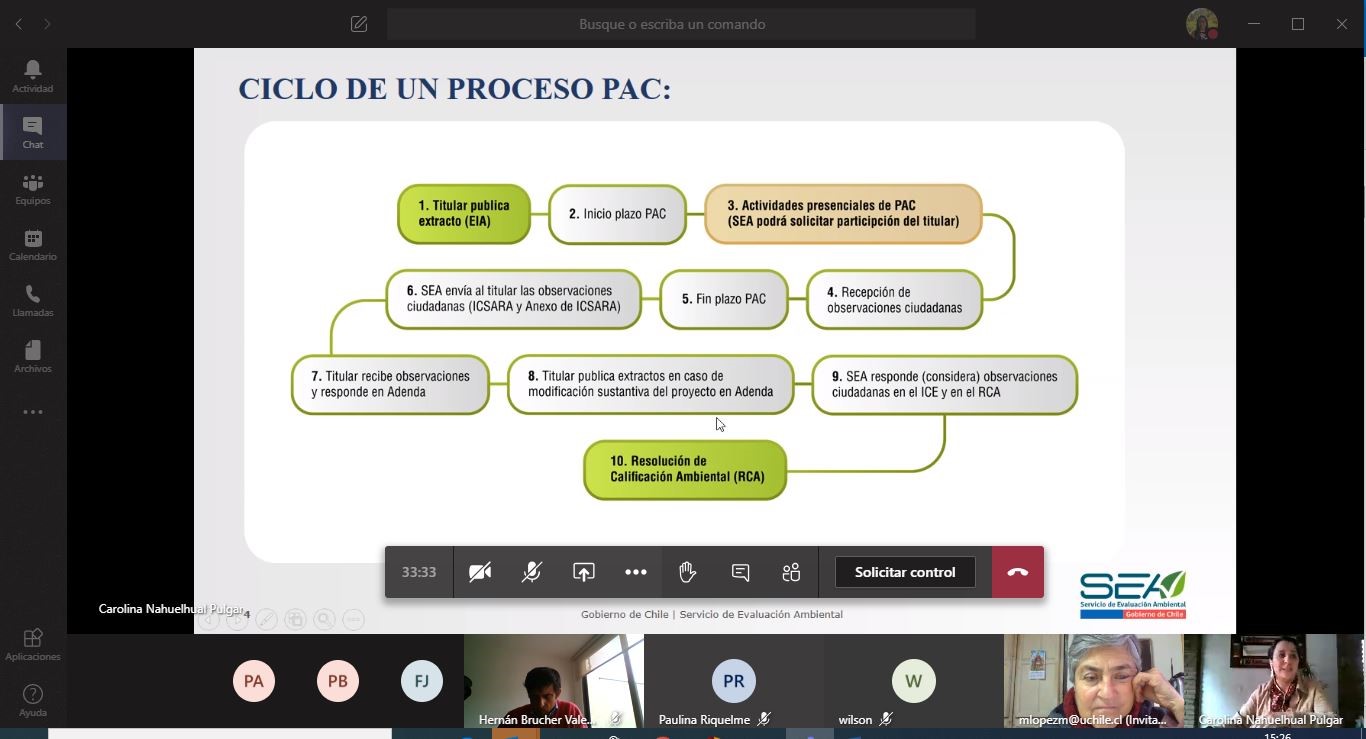Open the Equipos section

pyautogui.click(x=33, y=188)
